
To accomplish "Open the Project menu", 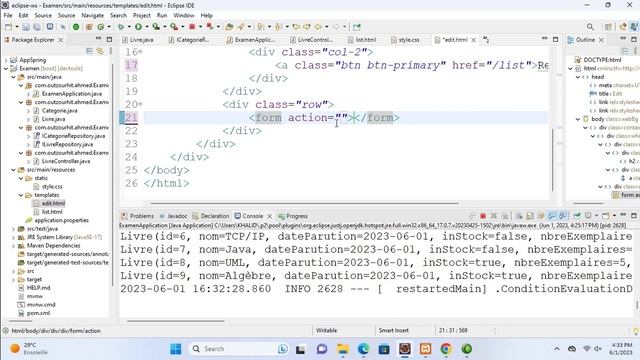I will 142,15.
